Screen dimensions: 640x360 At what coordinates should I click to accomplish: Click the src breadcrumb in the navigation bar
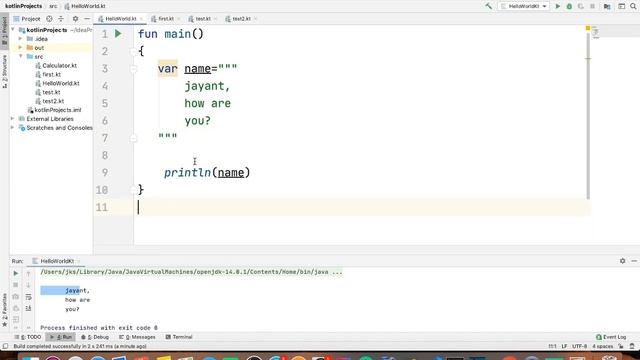53,6
